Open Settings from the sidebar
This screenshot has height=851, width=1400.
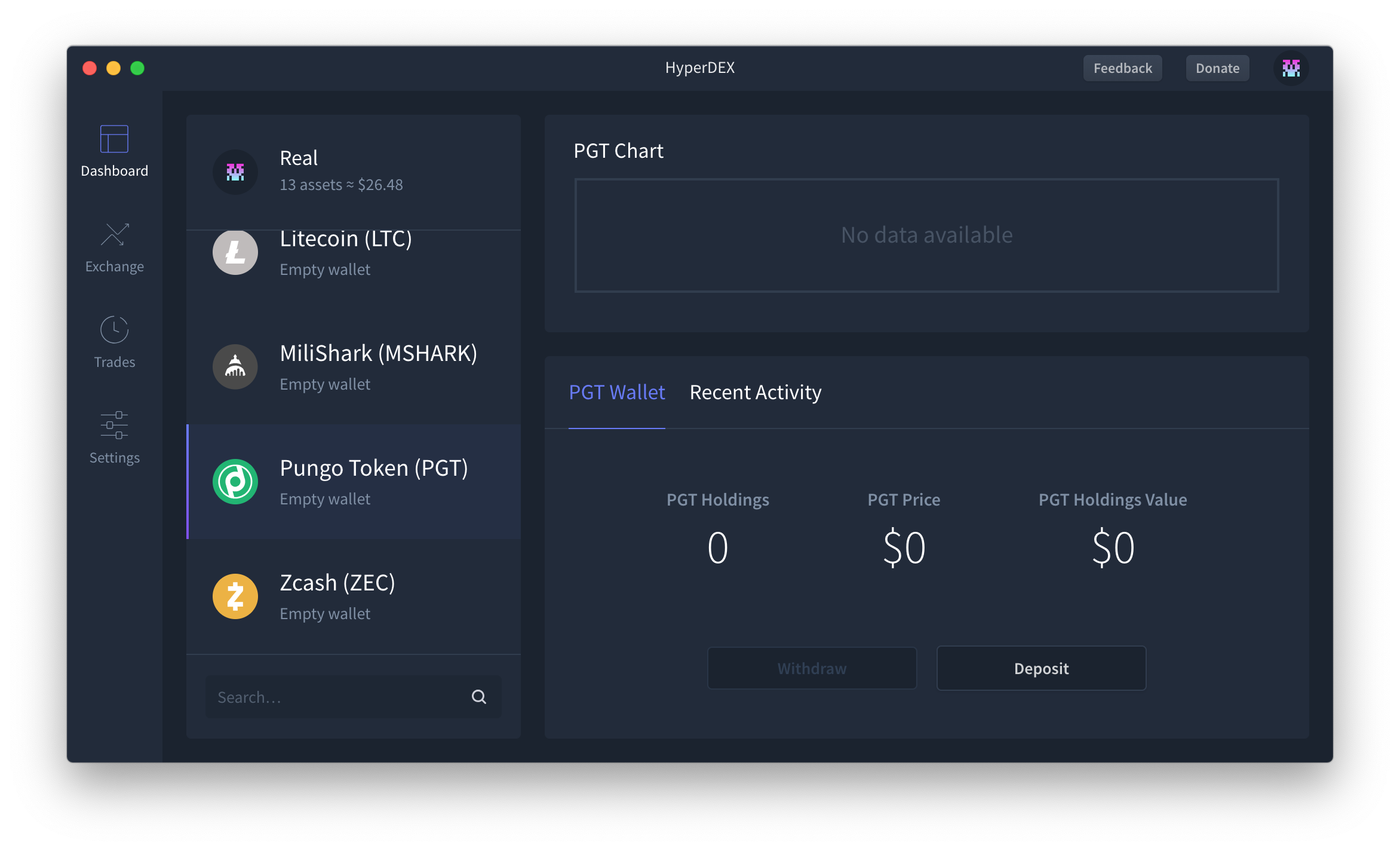point(113,436)
